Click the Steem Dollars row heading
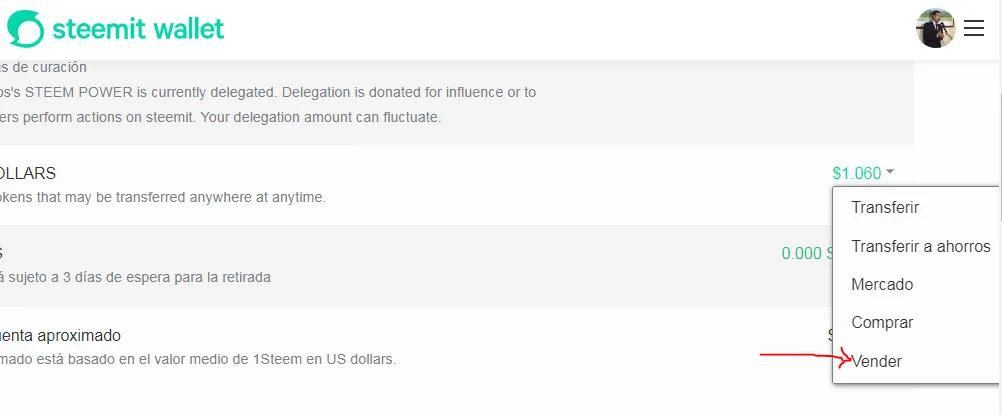 [x=28, y=174]
